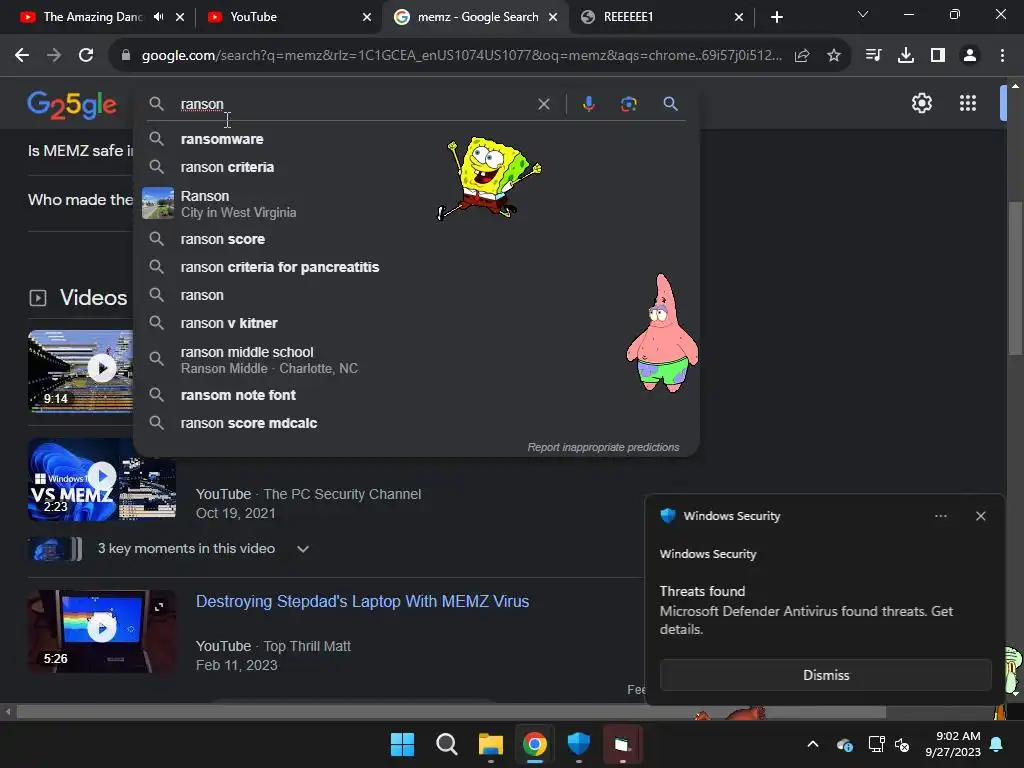The width and height of the screenshot is (1024, 768).
Task: Switch to the REEEEEE1 tab
Action: pyautogui.click(x=660, y=17)
